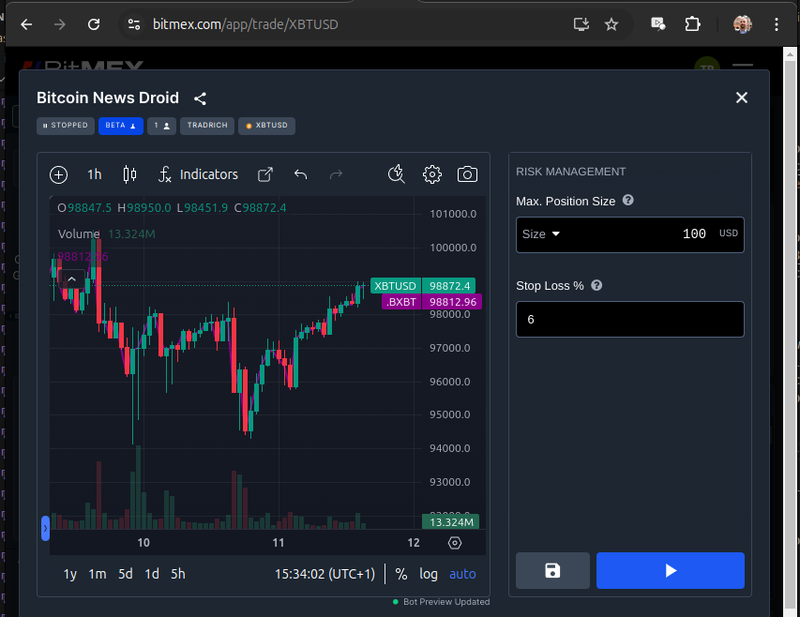
Task: Click the Volume indicator label
Action: point(79,234)
